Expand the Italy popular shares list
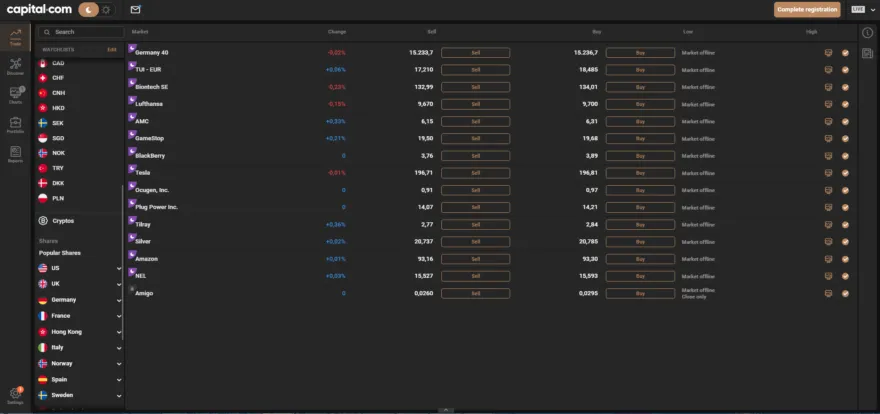 119,348
